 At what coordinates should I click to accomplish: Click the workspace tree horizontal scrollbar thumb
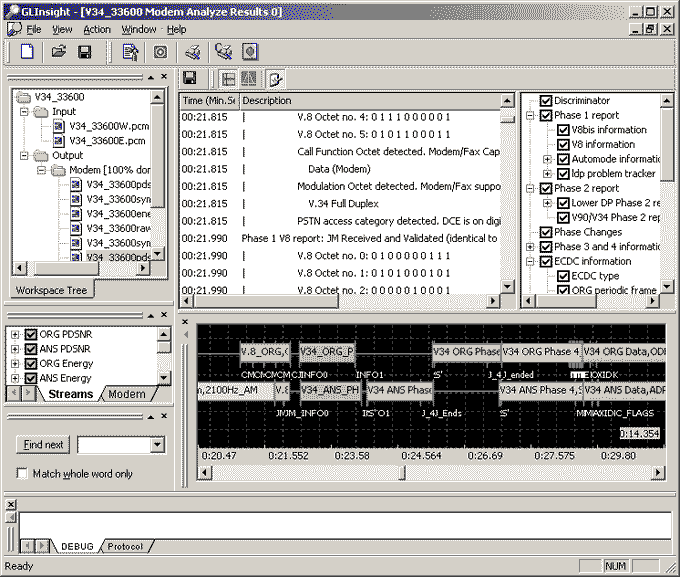pyautogui.click(x=67, y=269)
